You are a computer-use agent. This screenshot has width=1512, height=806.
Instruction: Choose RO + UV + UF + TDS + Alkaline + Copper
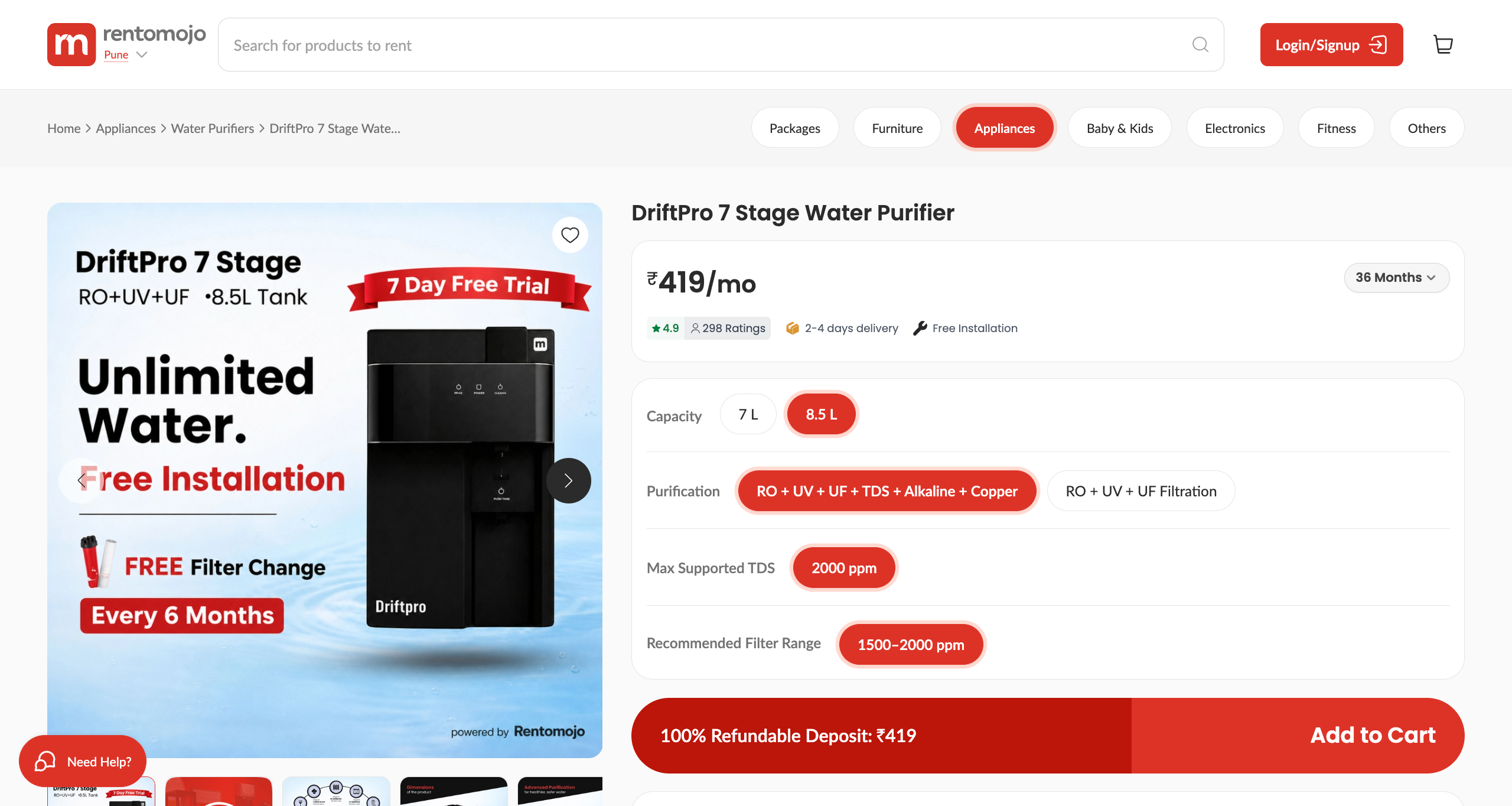[x=887, y=491]
